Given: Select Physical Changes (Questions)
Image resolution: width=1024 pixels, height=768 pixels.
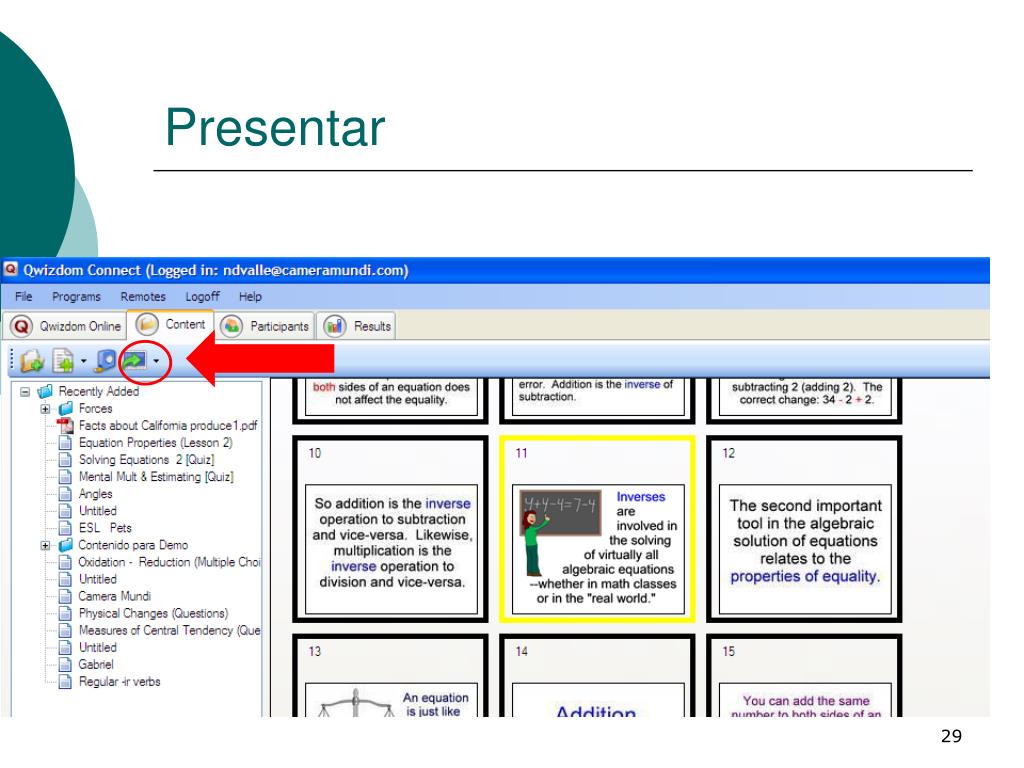Looking at the screenshot, I should (x=153, y=613).
